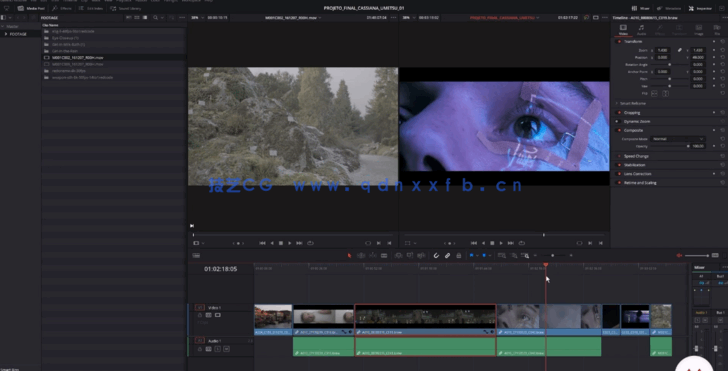Switch to Inspector Audio tab
728x371 pixels.
pyautogui.click(x=641, y=30)
